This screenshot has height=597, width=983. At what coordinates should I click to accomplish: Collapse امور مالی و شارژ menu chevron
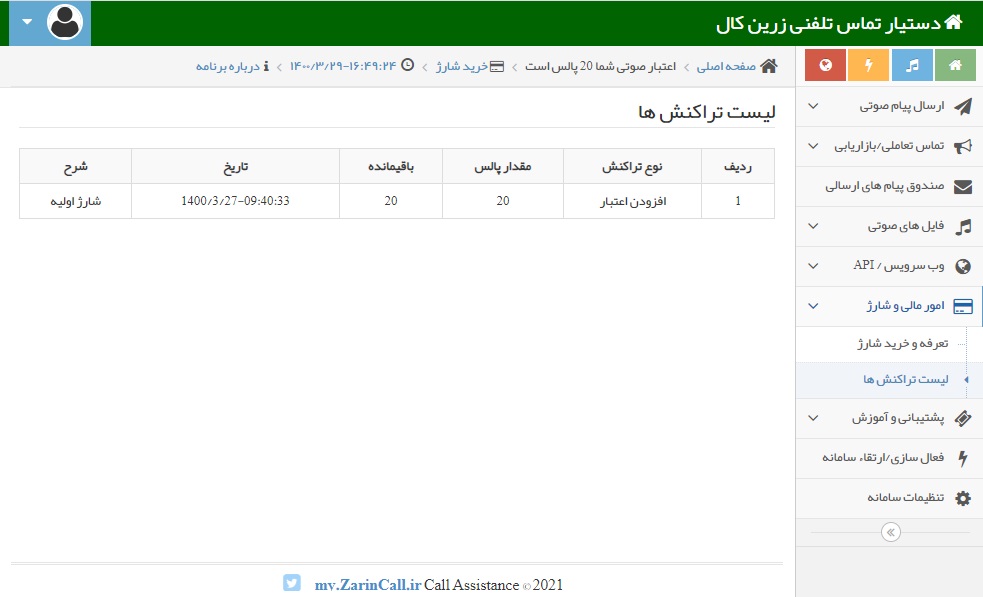(x=813, y=306)
